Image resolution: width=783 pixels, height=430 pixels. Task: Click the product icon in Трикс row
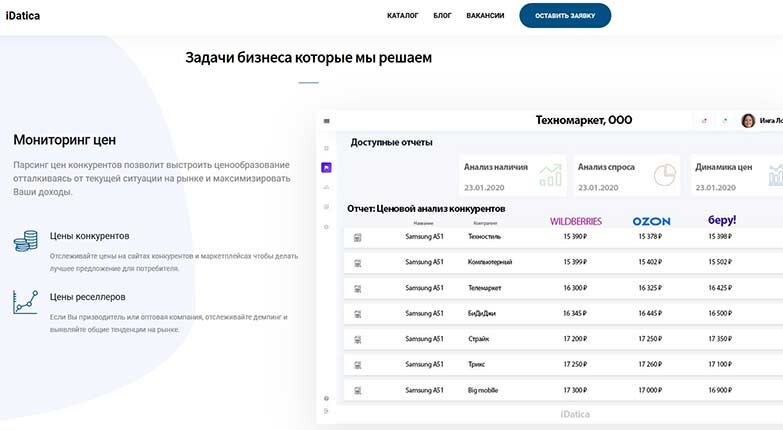pyautogui.click(x=358, y=365)
